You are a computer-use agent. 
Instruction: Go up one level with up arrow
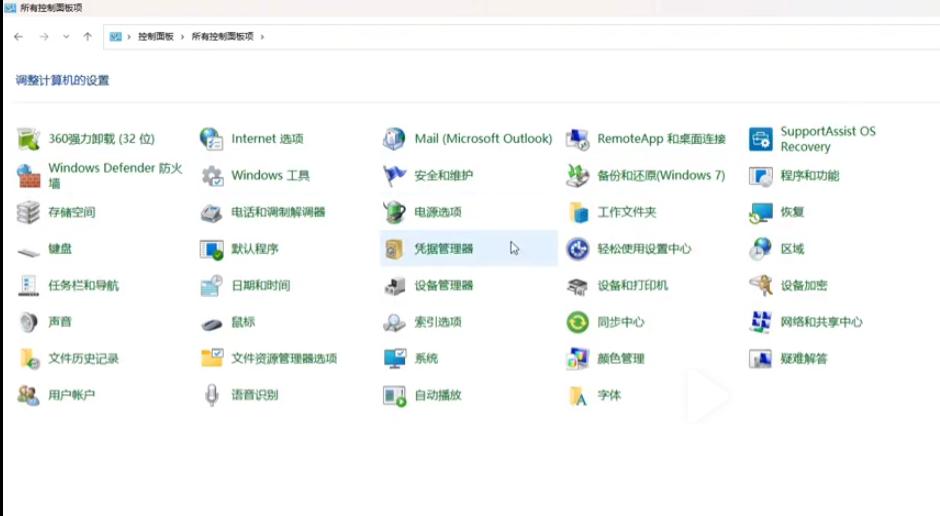88,37
